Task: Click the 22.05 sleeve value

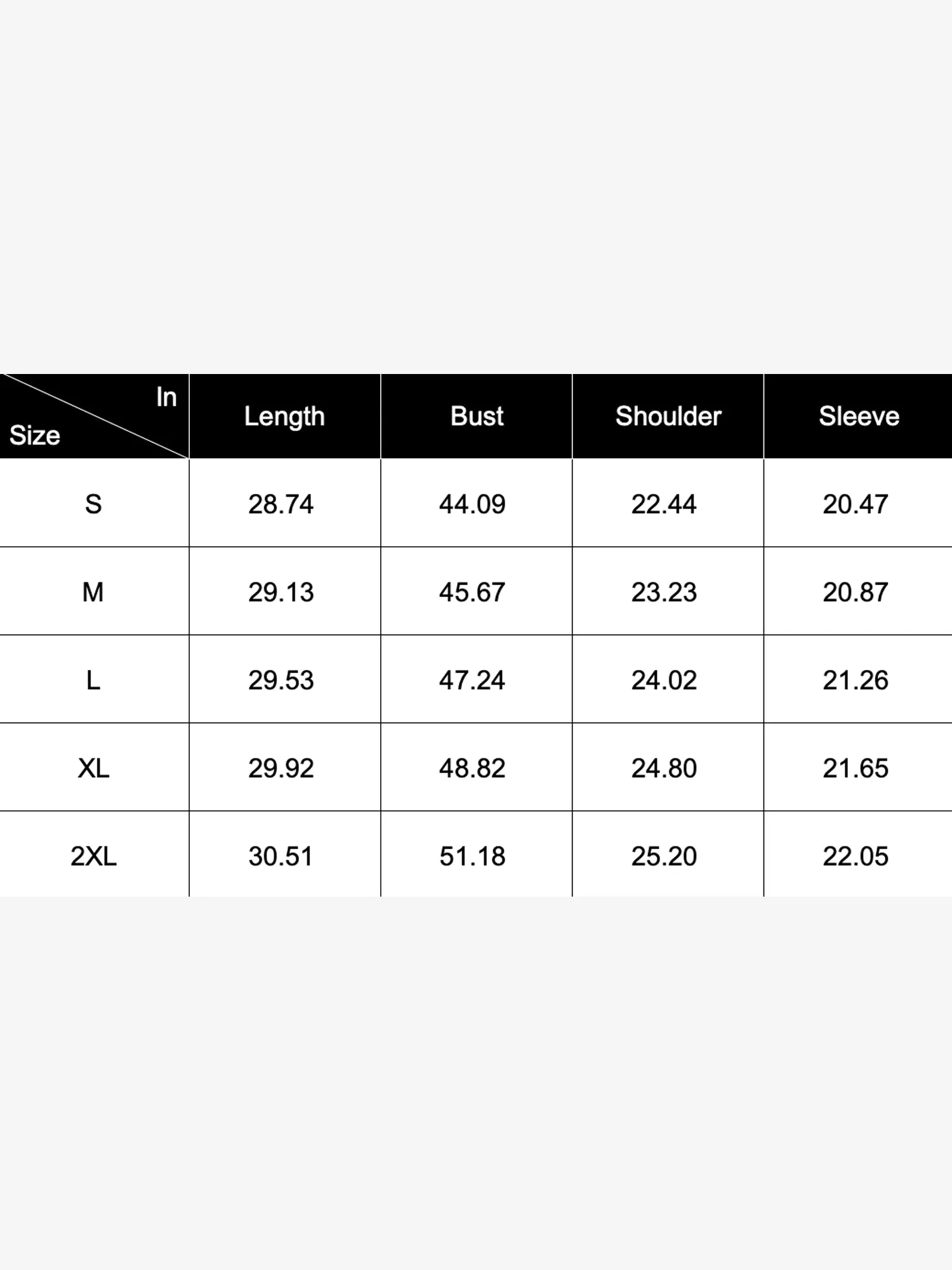Action: (856, 856)
